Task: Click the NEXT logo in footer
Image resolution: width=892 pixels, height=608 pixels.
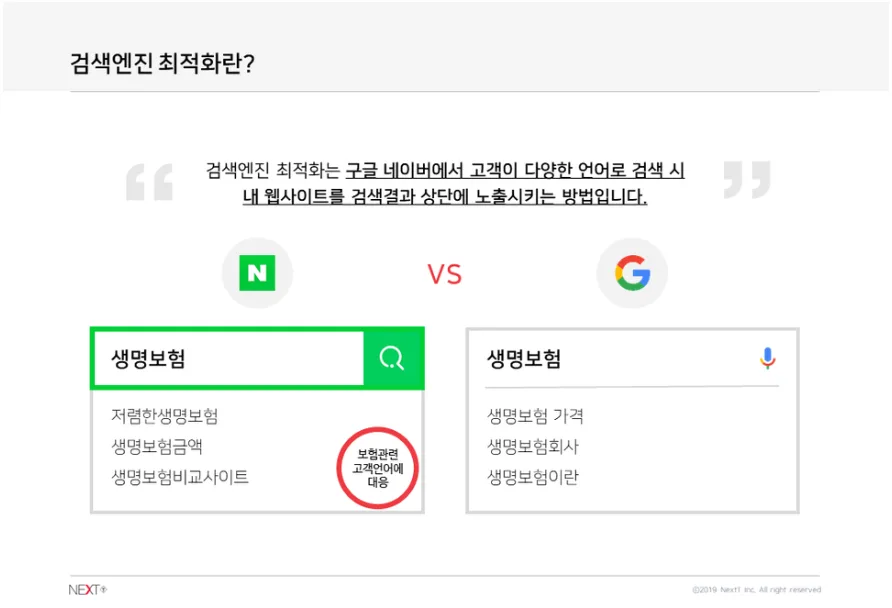Action: tap(87, 589)
